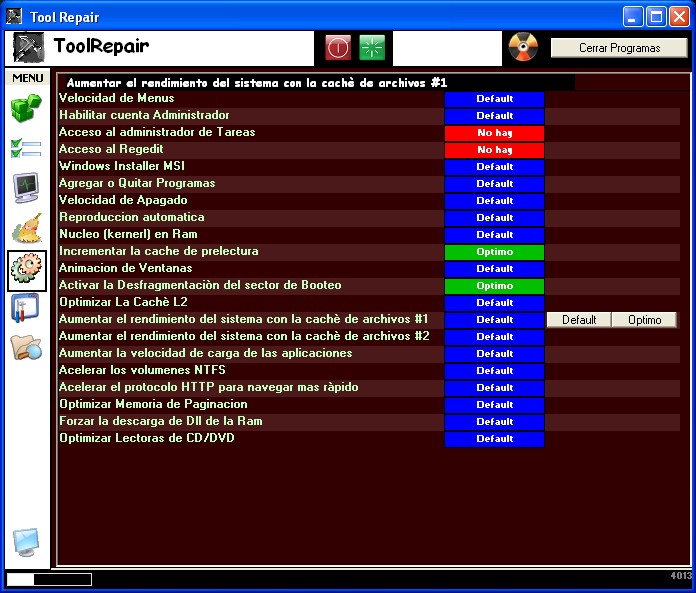Click the ToolRepair pickaxe logo
This screenshot has height=593, width=696.
tap(28, 47)
